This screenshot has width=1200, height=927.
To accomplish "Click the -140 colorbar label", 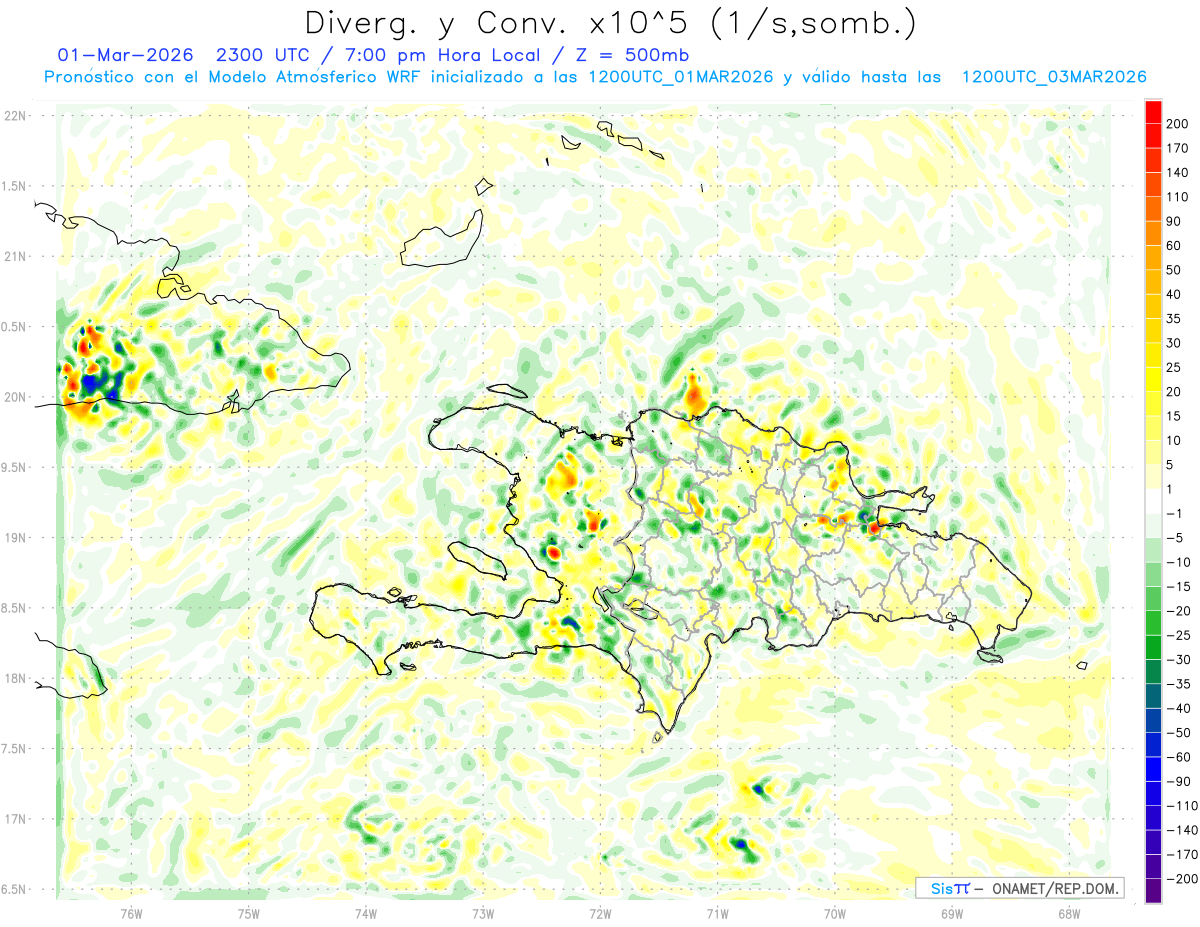I will pos(1182,831).
